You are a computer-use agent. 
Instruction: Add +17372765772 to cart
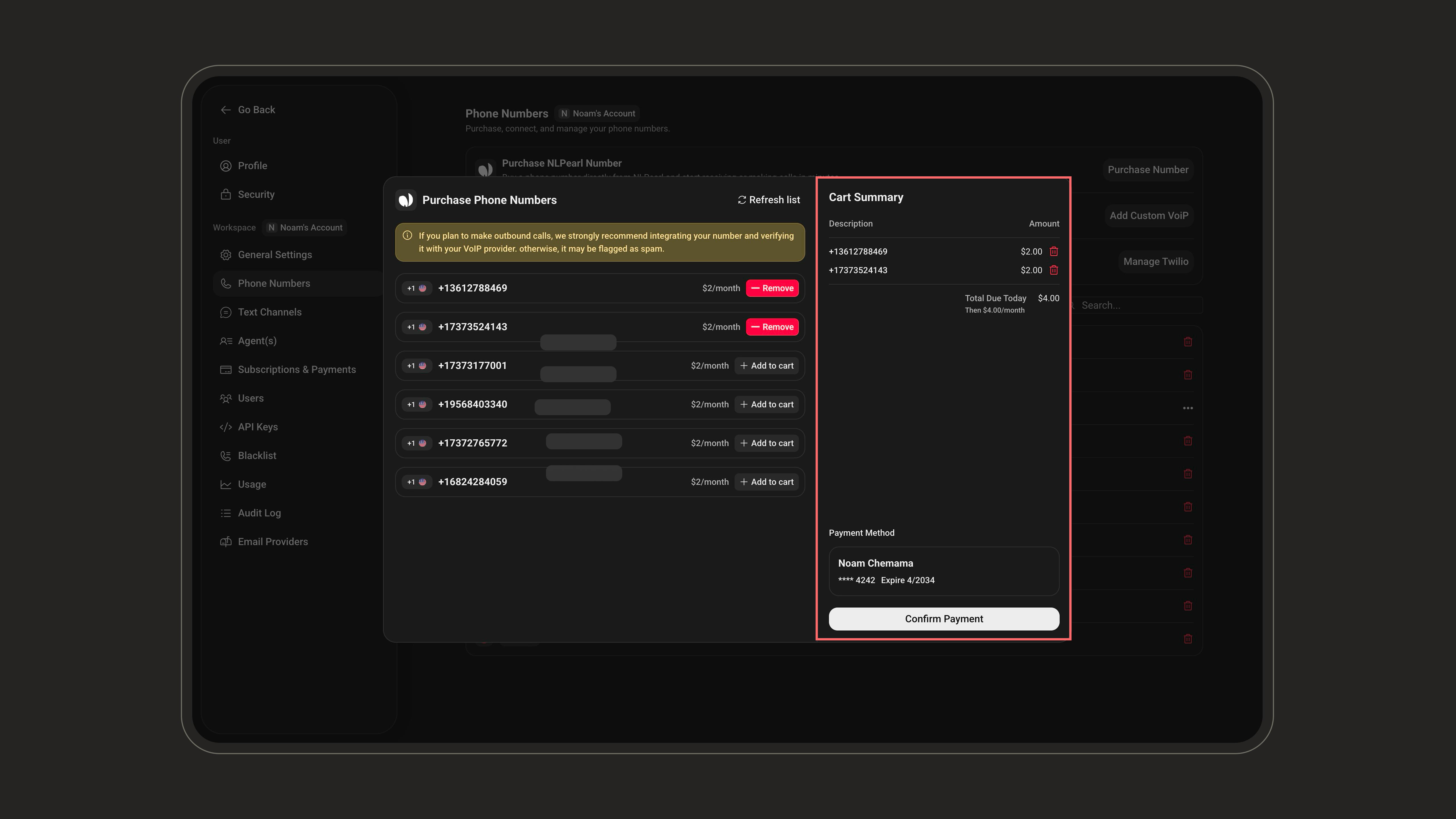click(766, 443)
